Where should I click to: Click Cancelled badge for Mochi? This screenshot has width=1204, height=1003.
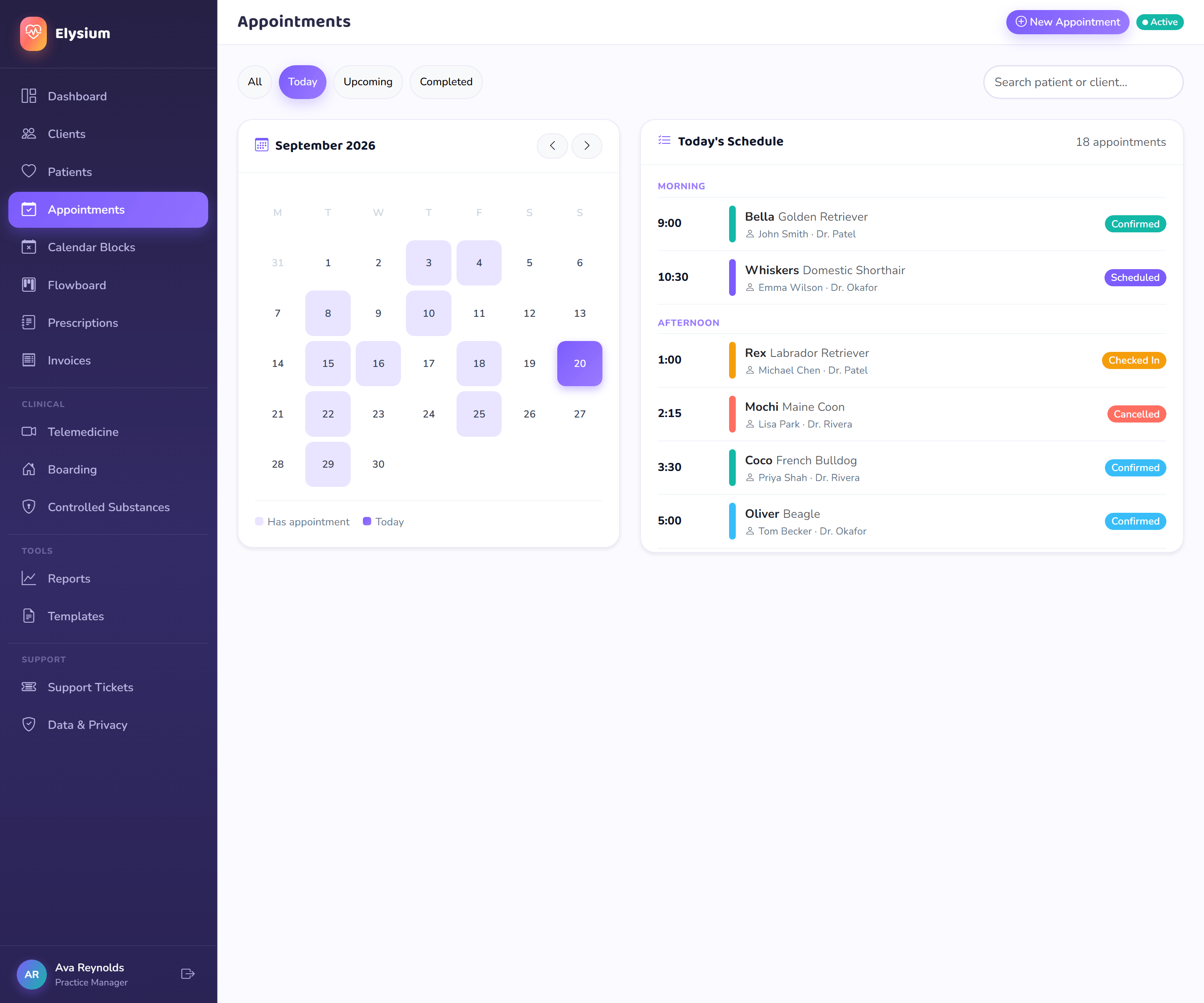tap(1136, 414)
